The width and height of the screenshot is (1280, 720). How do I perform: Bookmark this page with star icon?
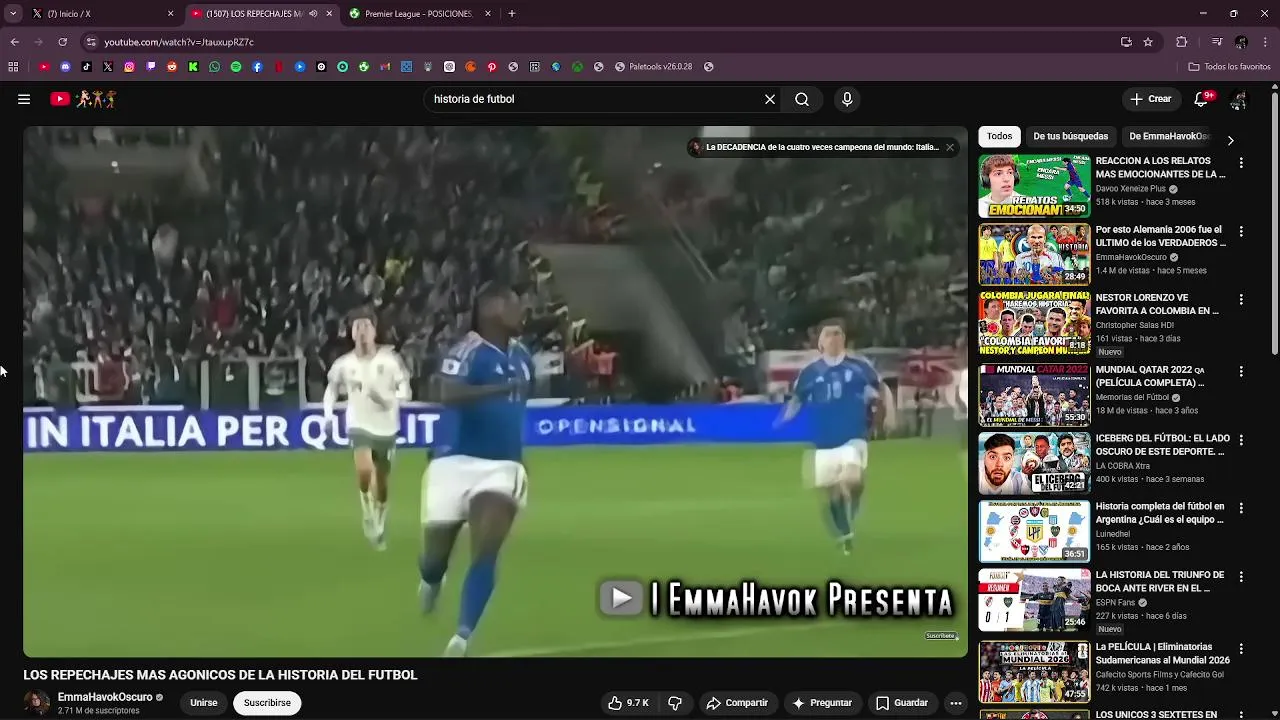1148,42
